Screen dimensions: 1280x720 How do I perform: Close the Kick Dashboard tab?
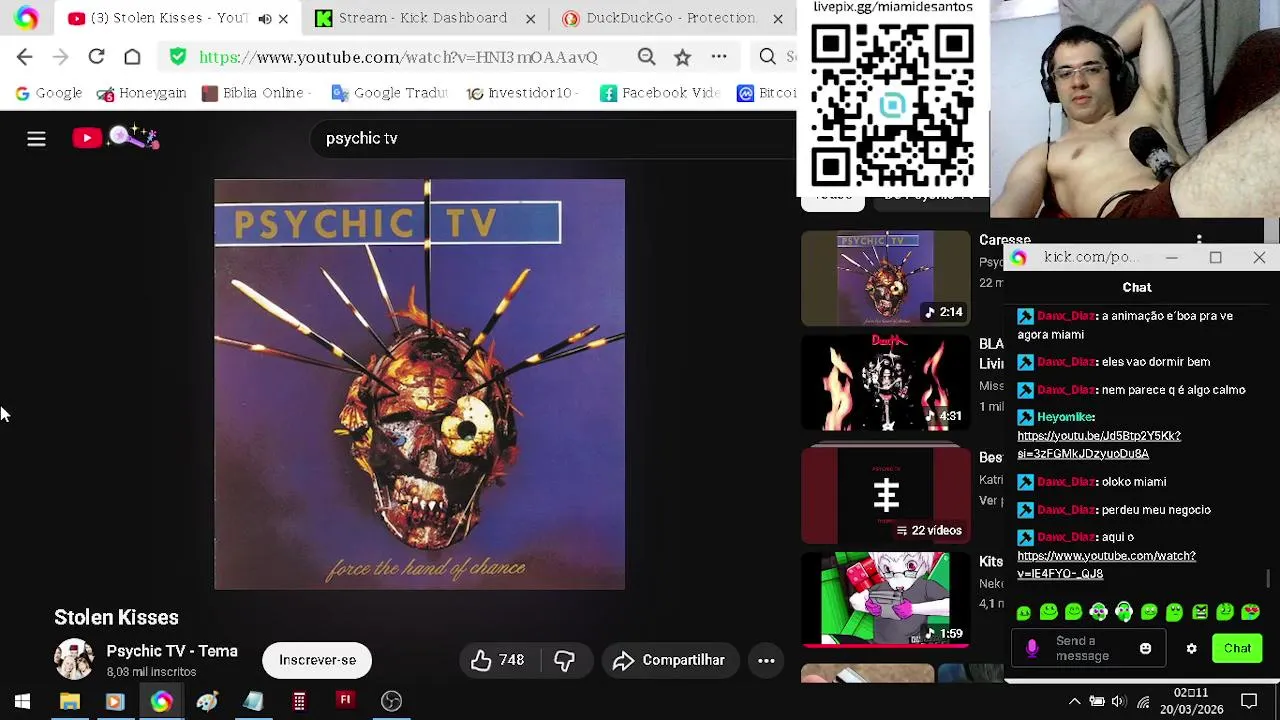531,18
